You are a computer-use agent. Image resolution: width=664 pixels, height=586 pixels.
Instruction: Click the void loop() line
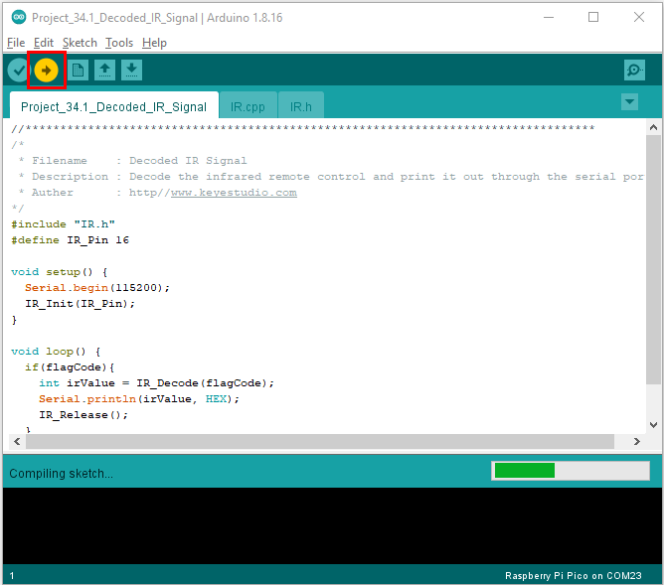[56, 351]
